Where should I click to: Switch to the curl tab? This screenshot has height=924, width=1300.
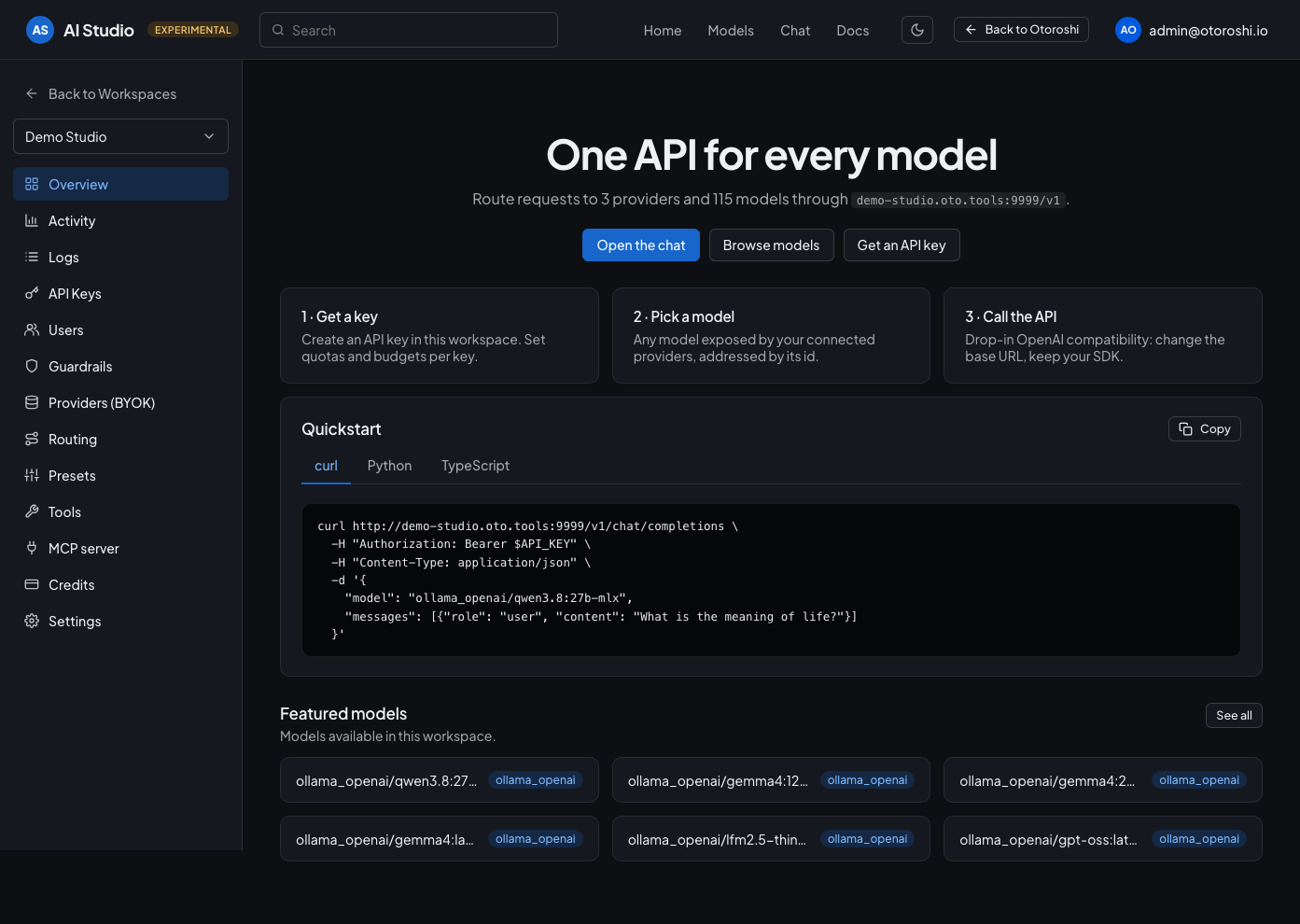tap(326, 466)
